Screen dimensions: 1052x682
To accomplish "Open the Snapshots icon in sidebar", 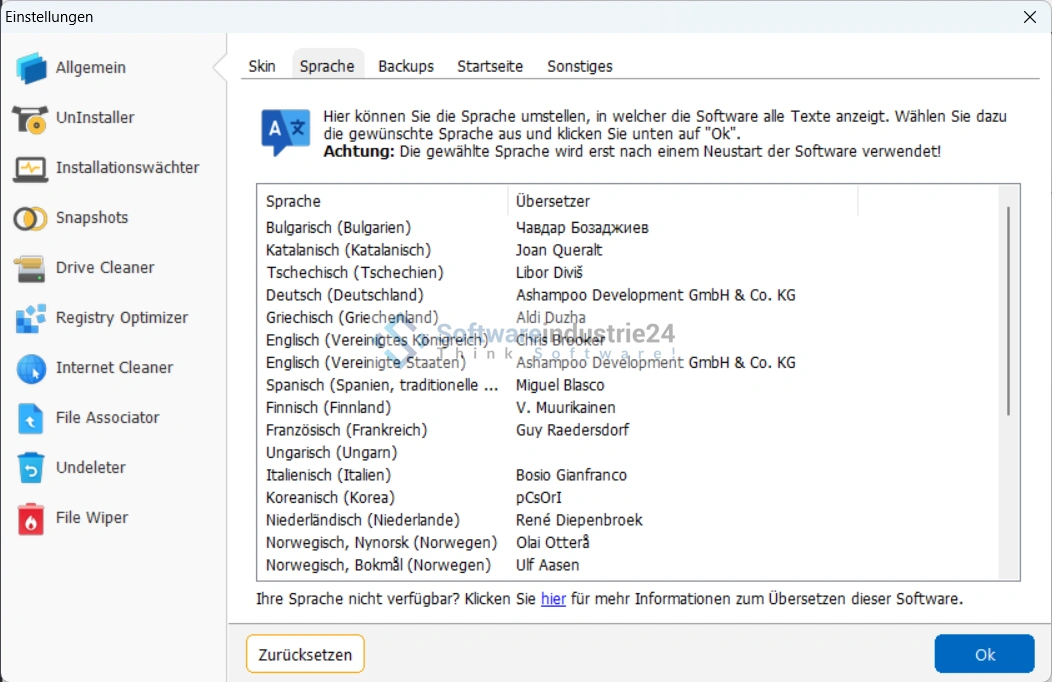I will tap(30, 218).
